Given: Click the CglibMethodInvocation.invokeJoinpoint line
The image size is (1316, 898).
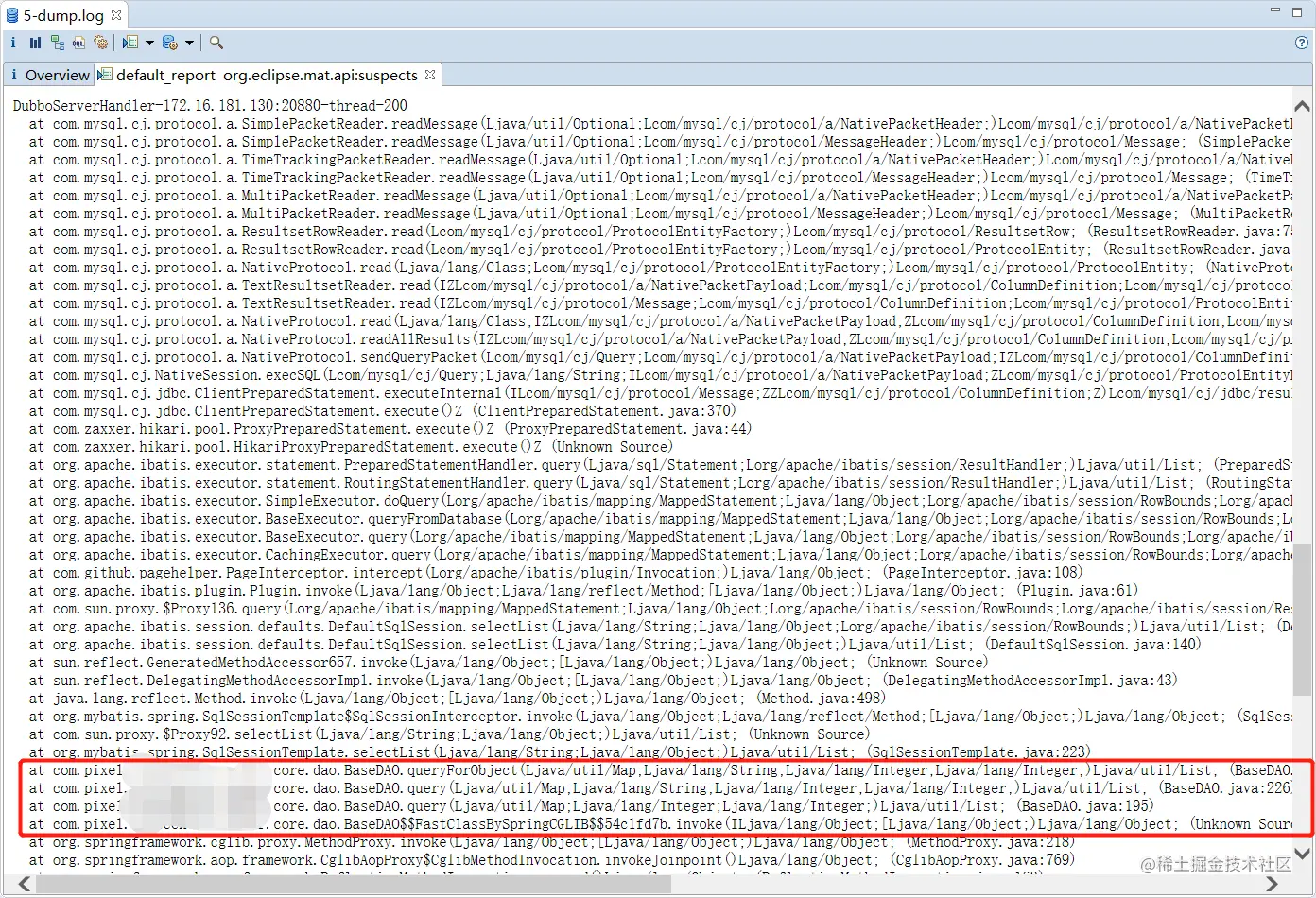Looking at the screenshot, I should tap(551, 859).
